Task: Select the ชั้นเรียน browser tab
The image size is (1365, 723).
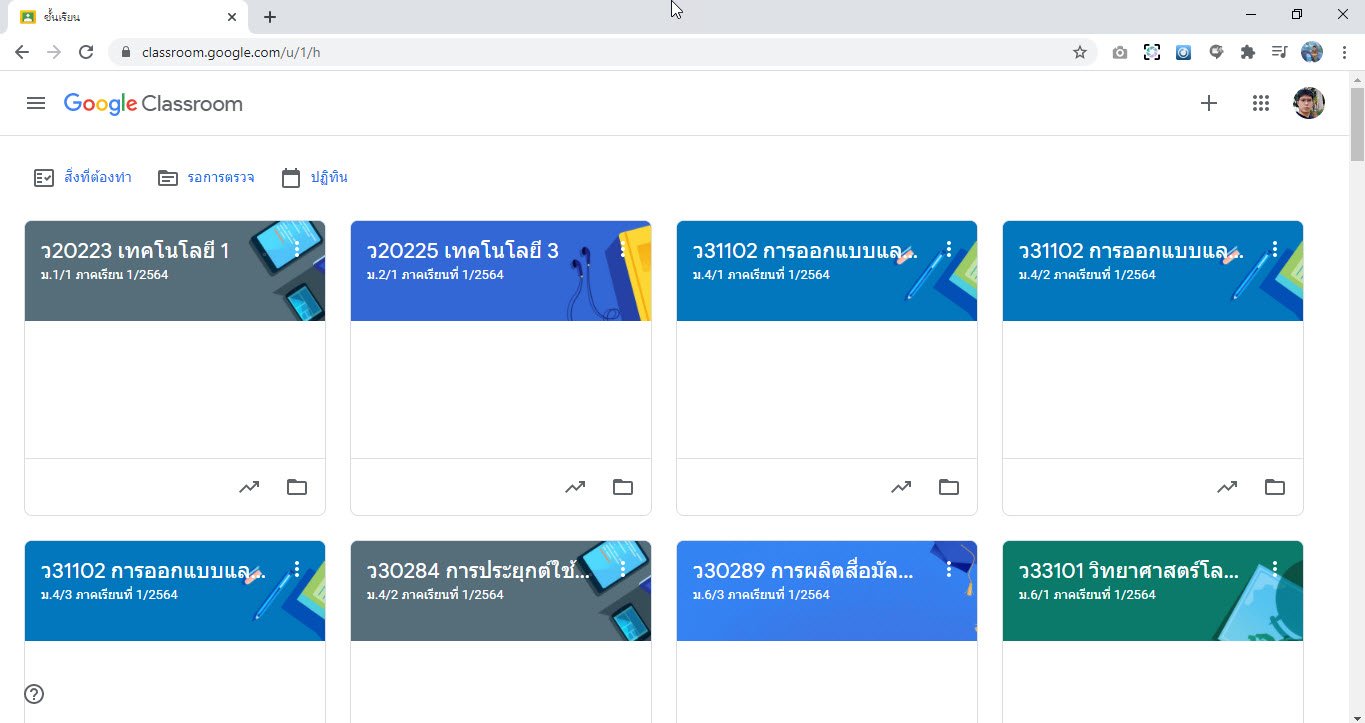Action: click(128, 17)
